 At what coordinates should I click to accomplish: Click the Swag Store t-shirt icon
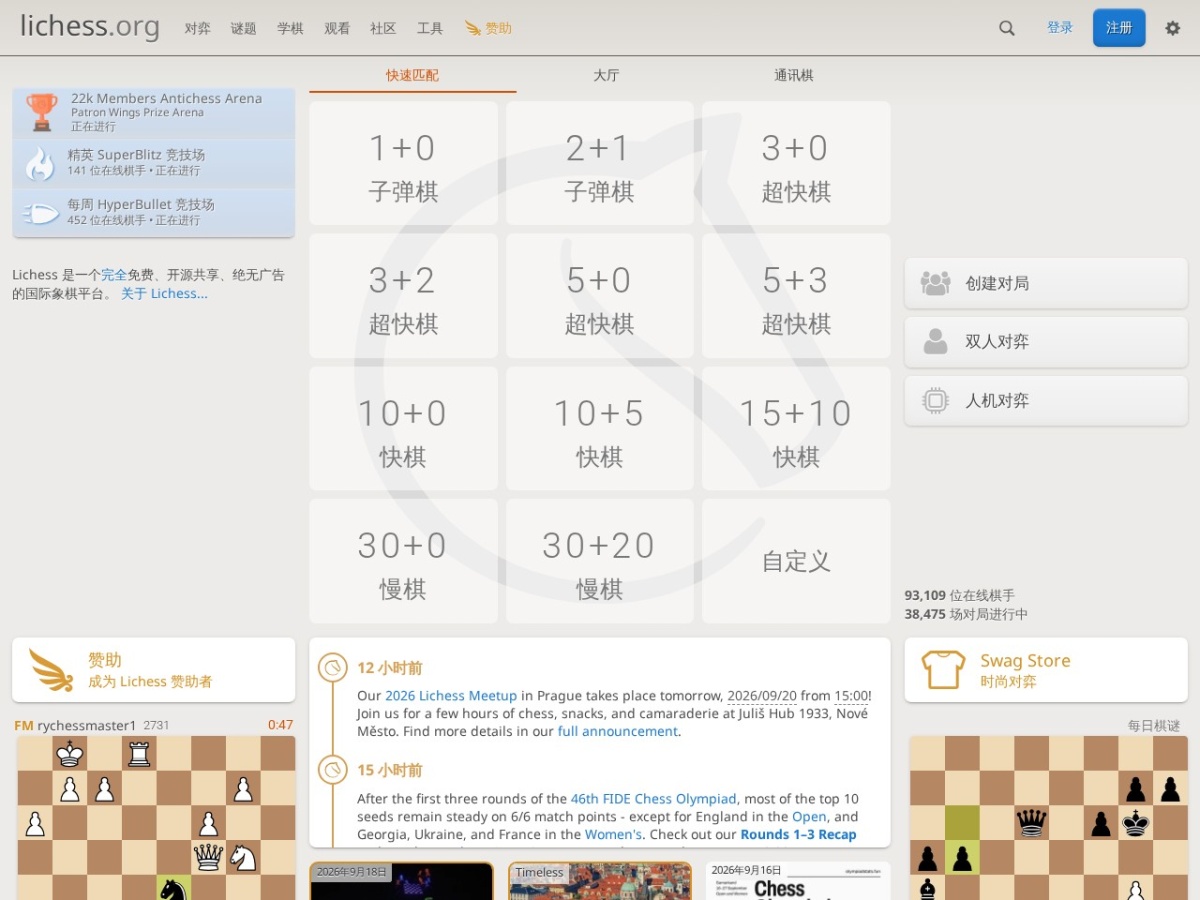943,670
